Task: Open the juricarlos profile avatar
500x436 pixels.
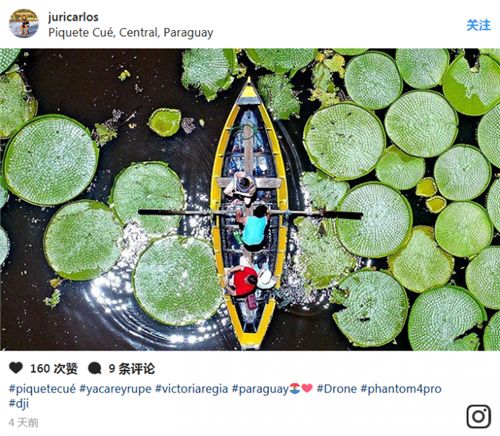Action: point(24,23)
